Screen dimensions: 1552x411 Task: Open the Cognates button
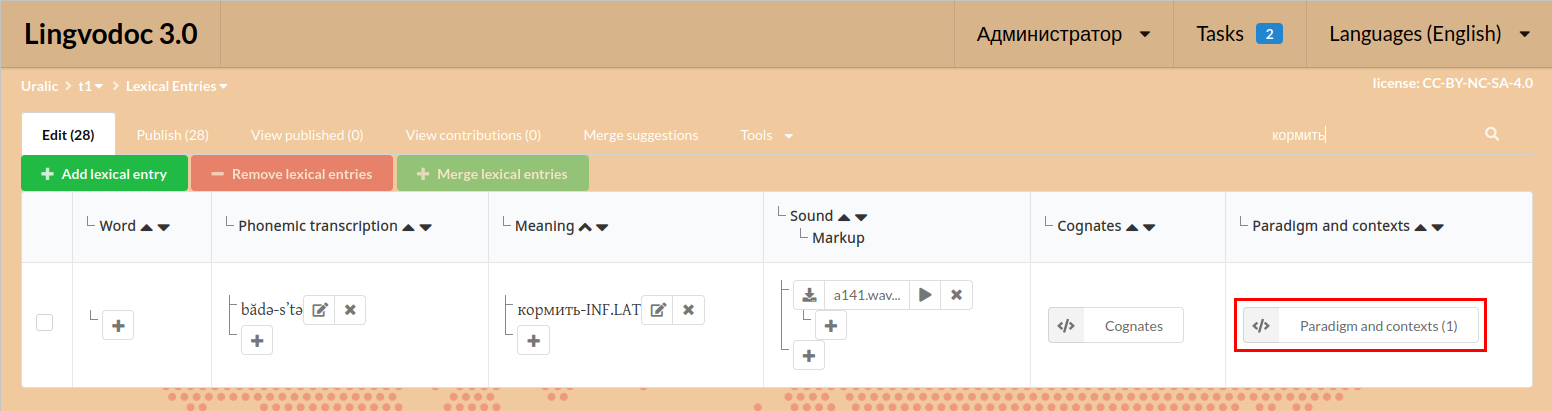[x=1116, y=325]
